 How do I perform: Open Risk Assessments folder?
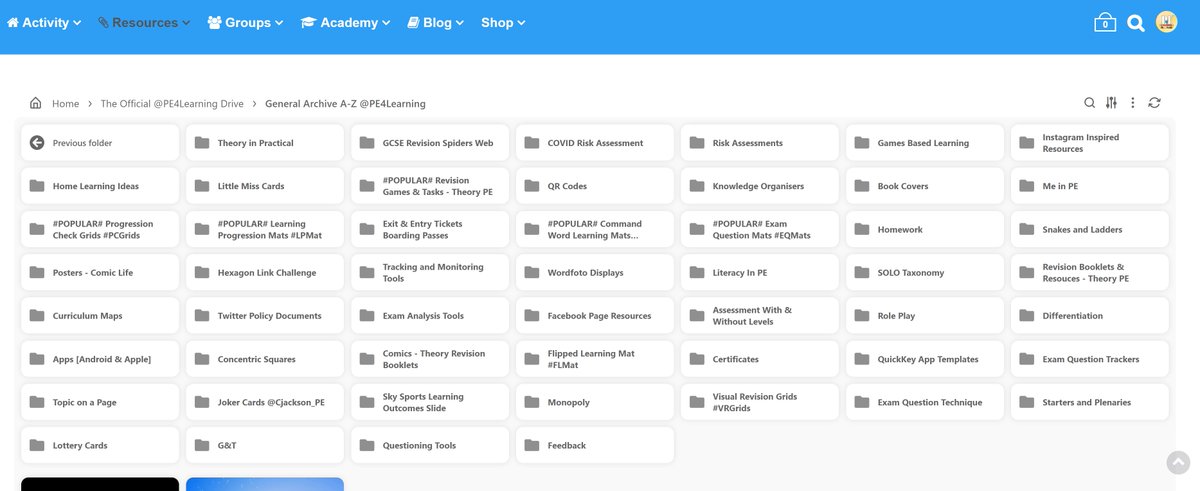pos(760,143)
